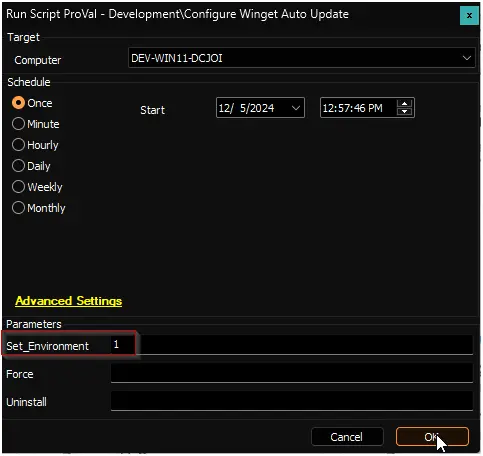Image resolution: width=483 pixels, height=456 pixels.
Task: Choose the Hourly schedule radio button
Action: tap(35, 145)
